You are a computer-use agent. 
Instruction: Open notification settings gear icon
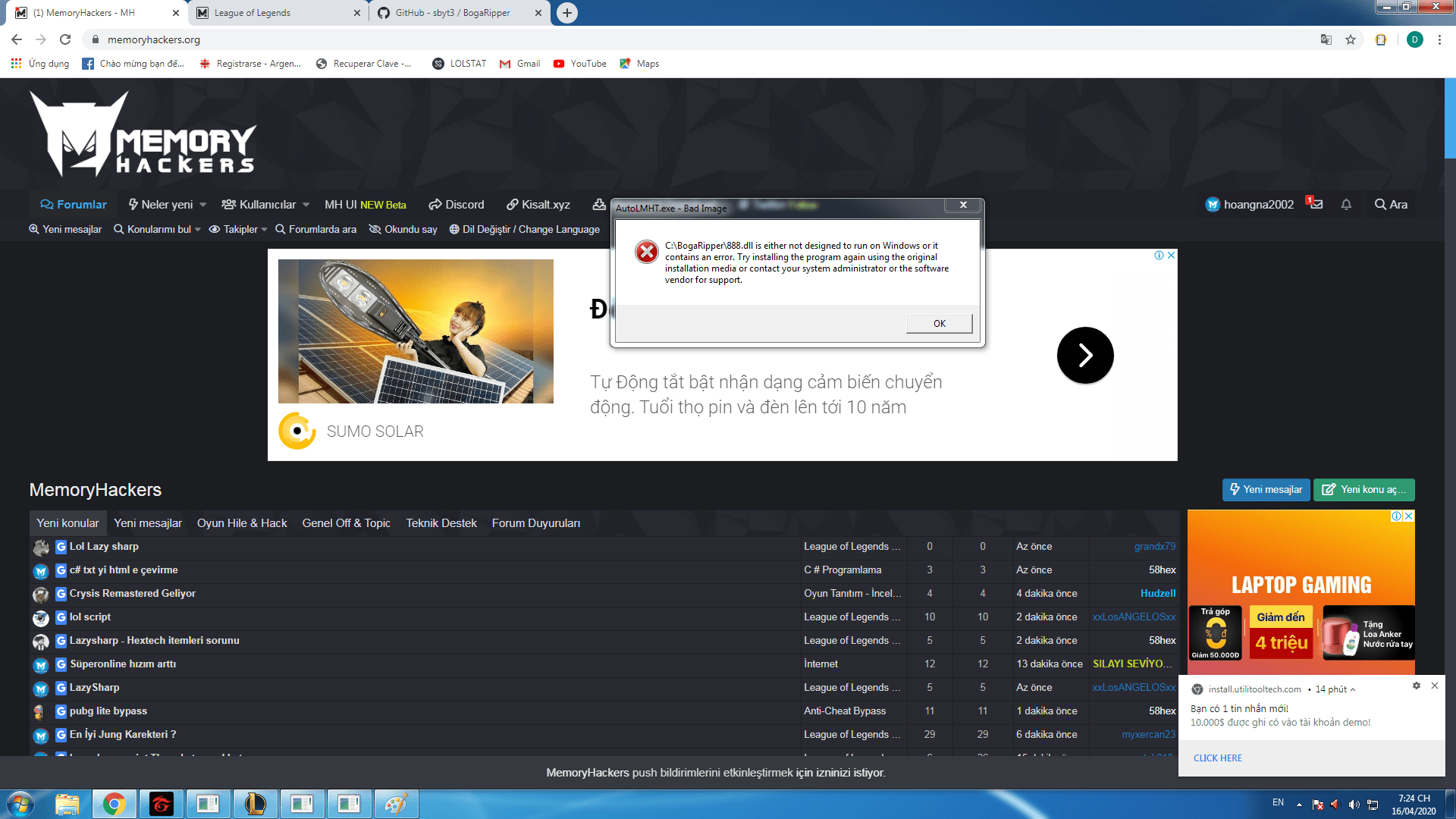pyautogui.click(x=1416, y=686)
